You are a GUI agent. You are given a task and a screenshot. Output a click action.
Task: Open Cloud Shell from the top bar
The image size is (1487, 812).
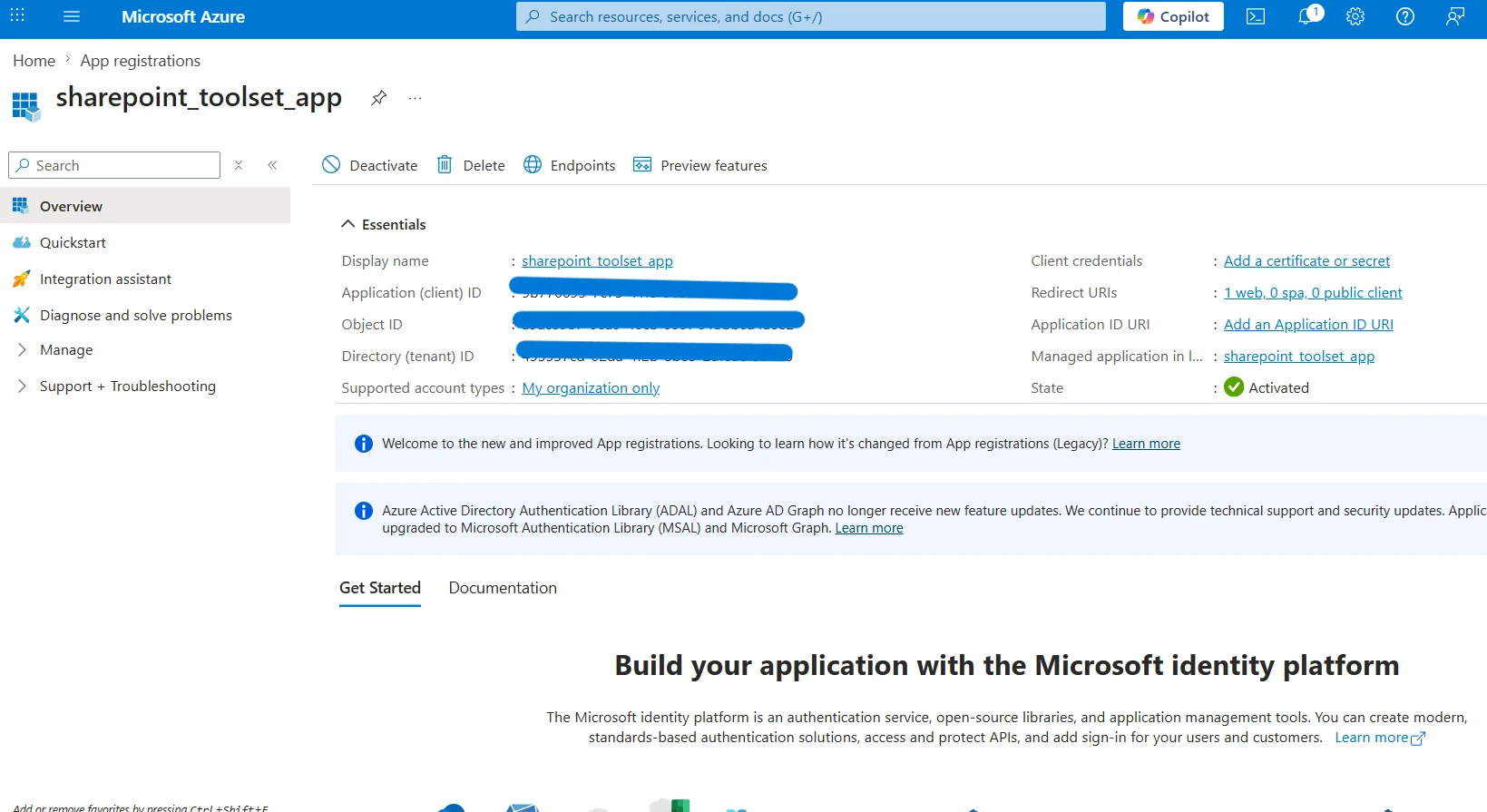click(x=1256, y=16)
